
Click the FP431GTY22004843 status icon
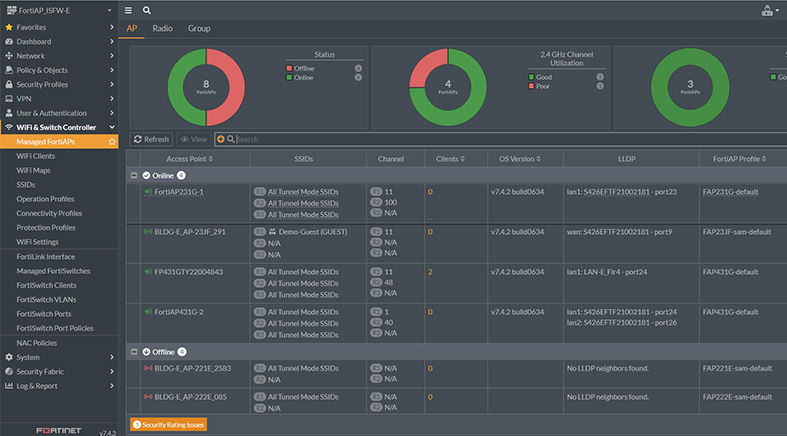click(x=148, y=272)
